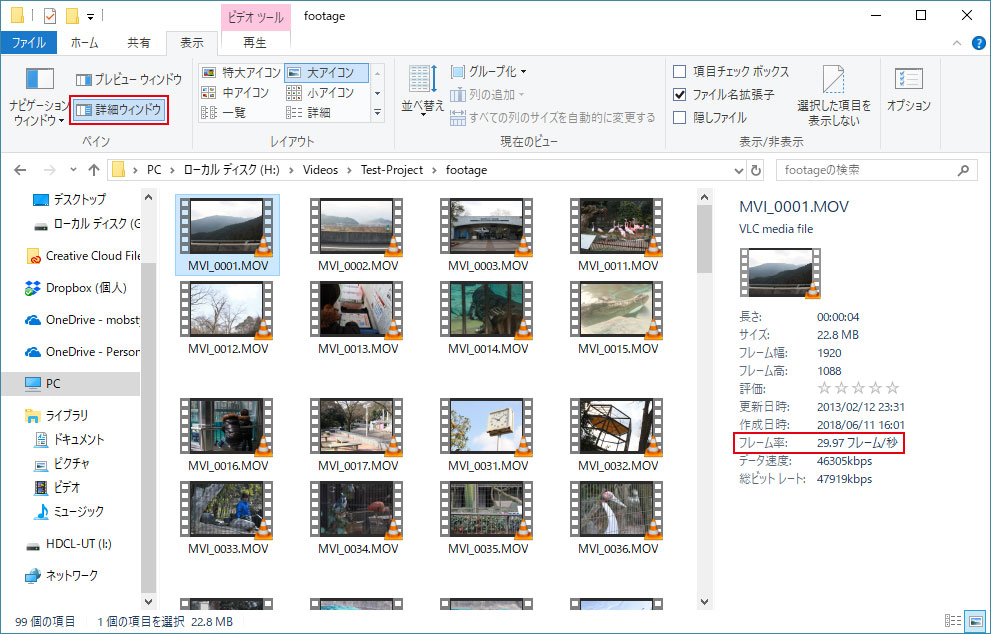This screenshot has height=634, width=991.
Task: Switch to the View (表示) tab
Action: 192,42
